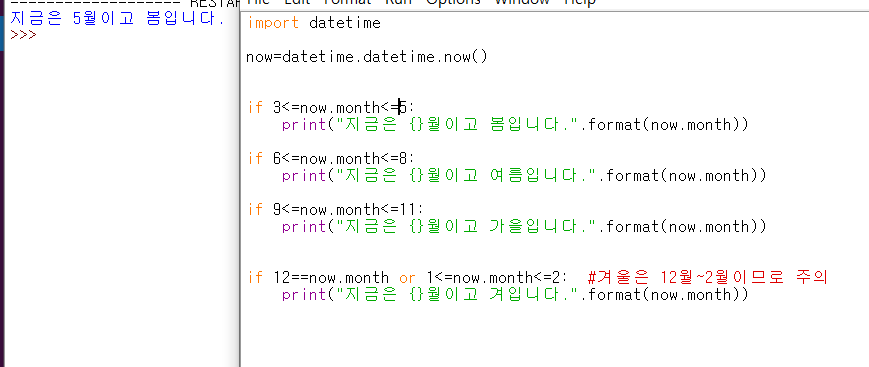Click '1<=now.month<=2:' in the winter condition
This screenshot has height=367, width=869.
click(x=497, y=277)
